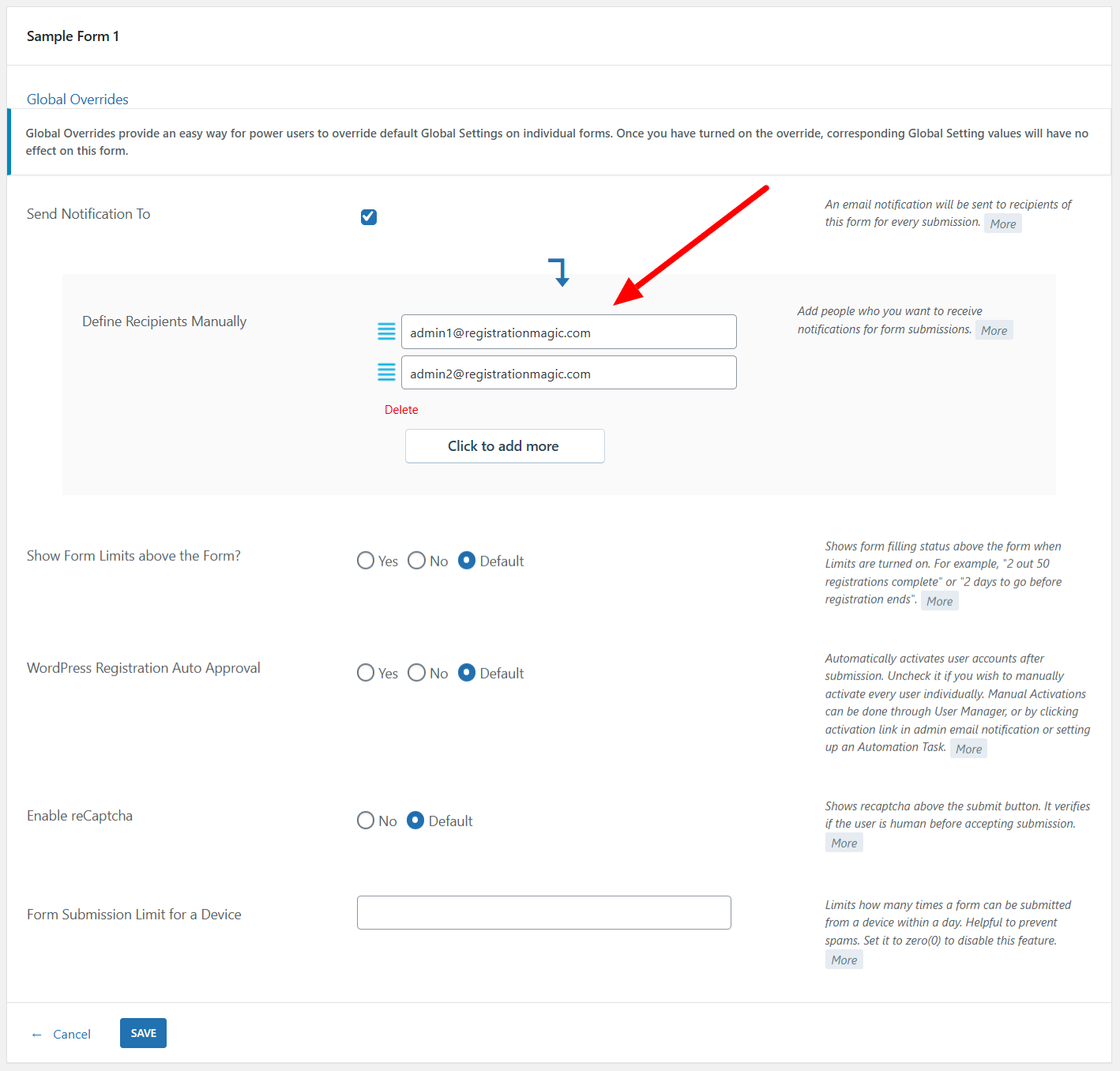Set Enable reCaptcha to No
The image size is (1120, 1071).
pos(366,821)
